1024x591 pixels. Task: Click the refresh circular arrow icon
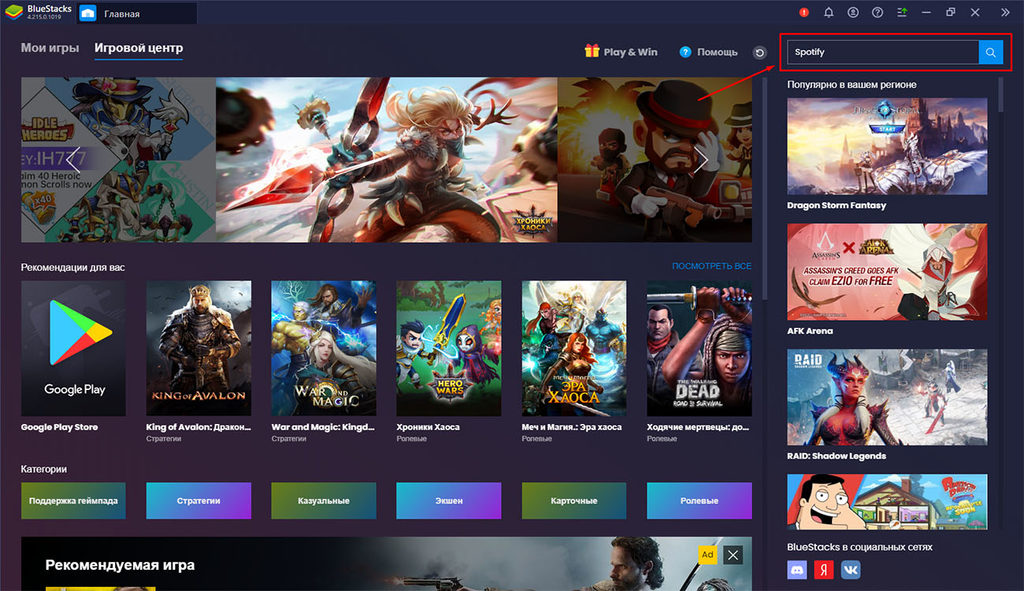tap(760, 53)
